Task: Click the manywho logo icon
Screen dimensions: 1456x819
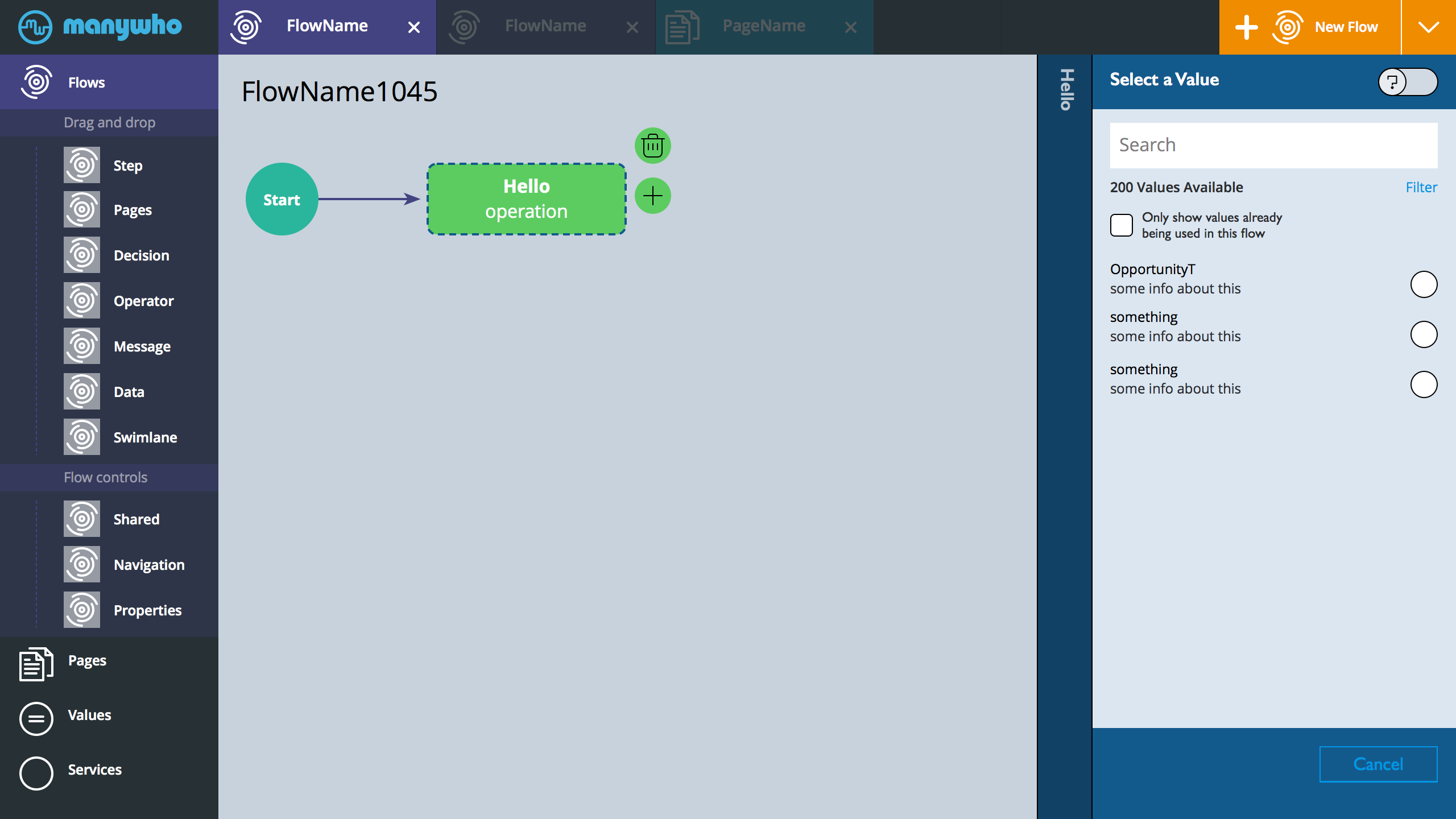Action: [x=35, y=27]
